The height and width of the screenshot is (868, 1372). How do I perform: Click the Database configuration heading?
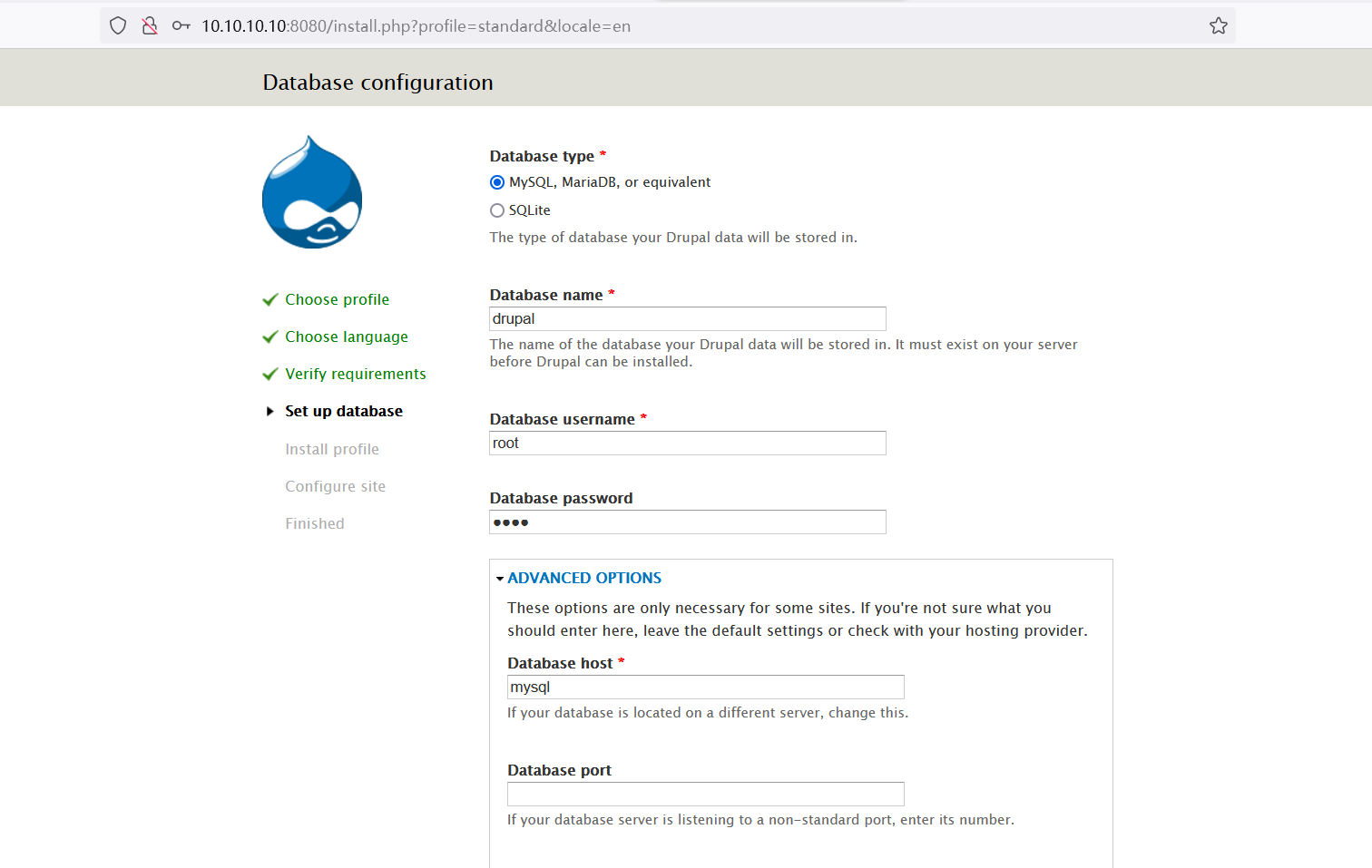click(x=377, y=83)
